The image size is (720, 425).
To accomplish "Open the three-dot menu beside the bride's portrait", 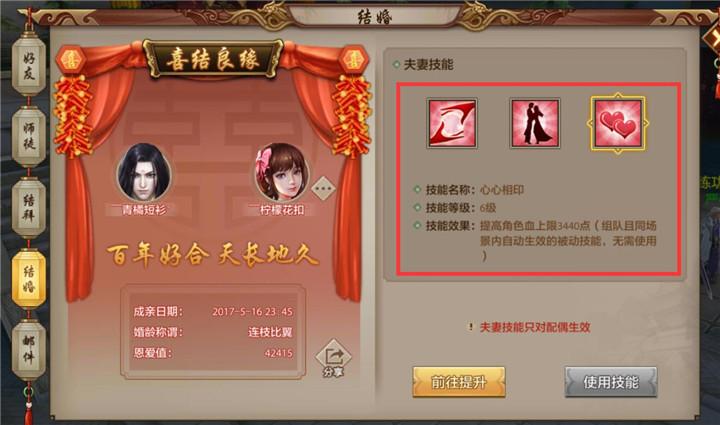I will coord(323,188).
